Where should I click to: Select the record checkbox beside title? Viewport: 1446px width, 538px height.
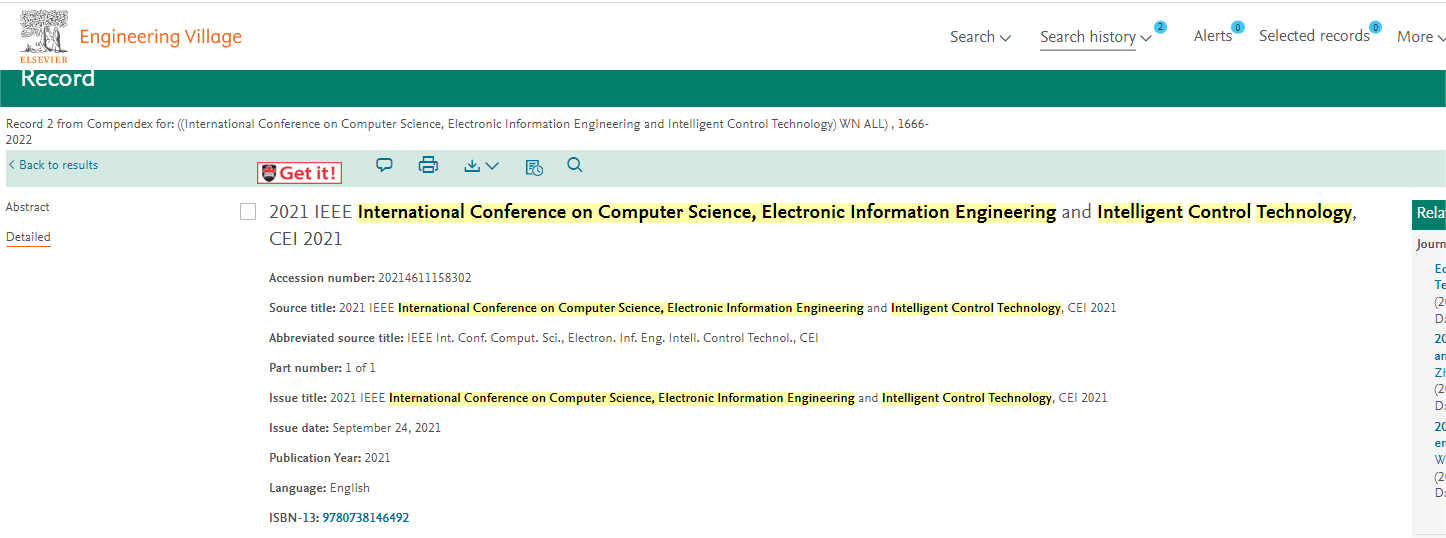248,212
